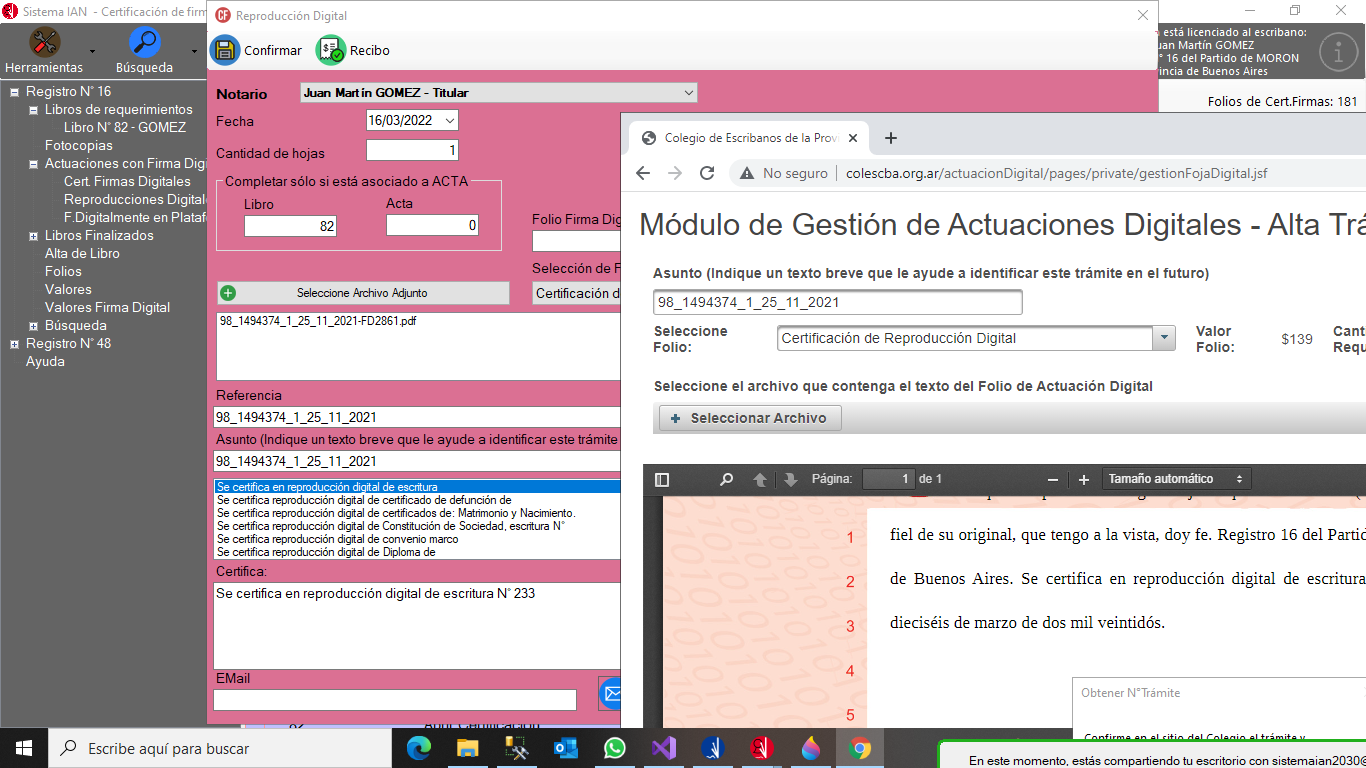Collapse the Libros de requerimientos node
The image size is (1366, 768).
click(x=33, y=110)
